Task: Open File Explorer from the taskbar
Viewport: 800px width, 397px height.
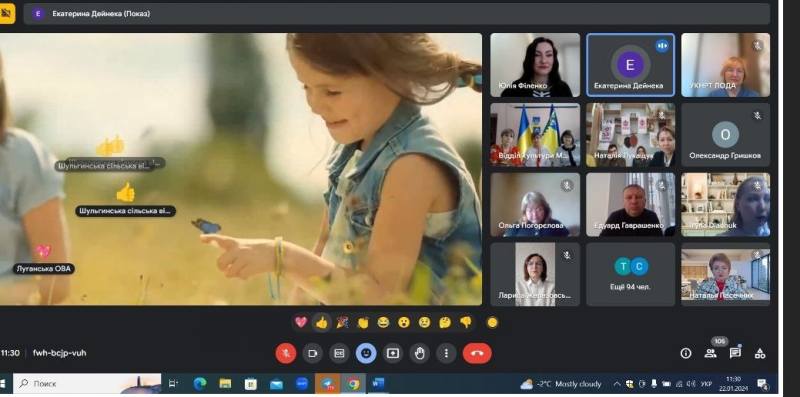Action: [x=225, y=384]
